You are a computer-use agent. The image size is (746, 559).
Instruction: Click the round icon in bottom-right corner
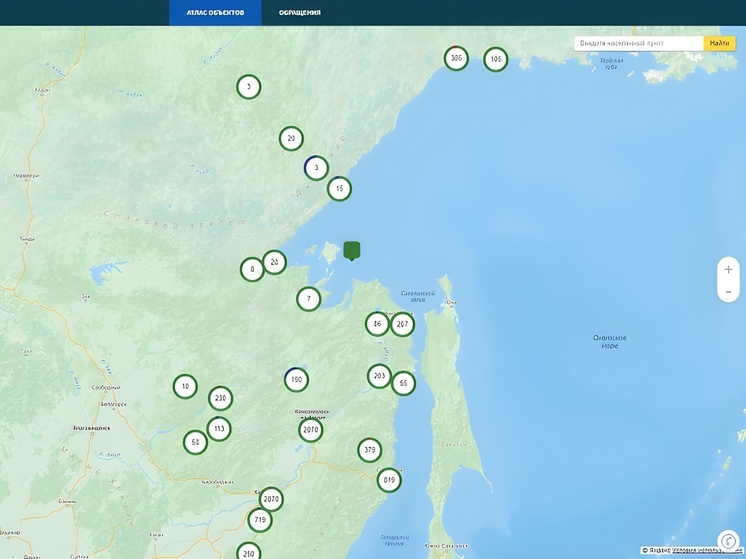pyautogui.click(x=728, y=541)
